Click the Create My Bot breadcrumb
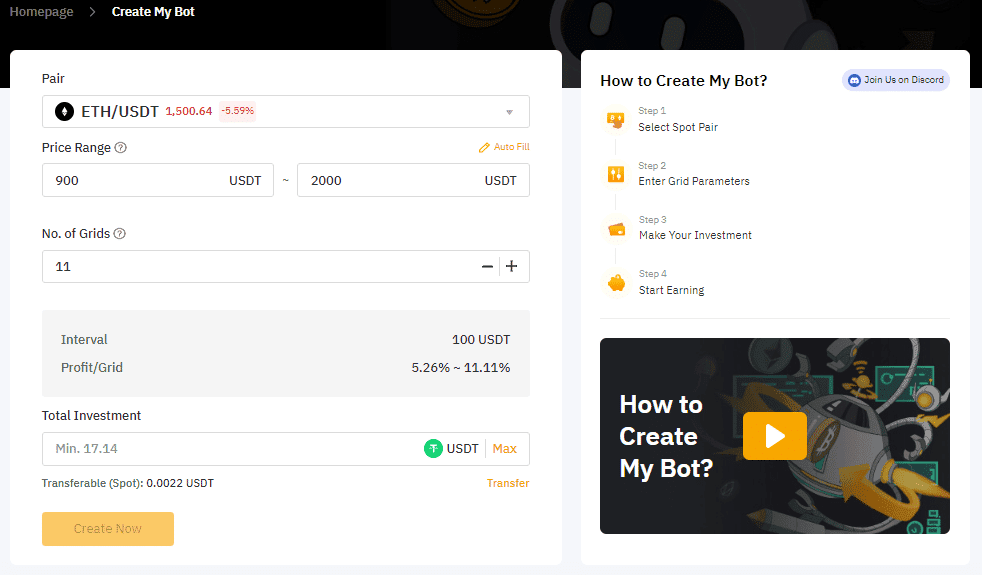 pyautogui.click(x=153, y=12)
